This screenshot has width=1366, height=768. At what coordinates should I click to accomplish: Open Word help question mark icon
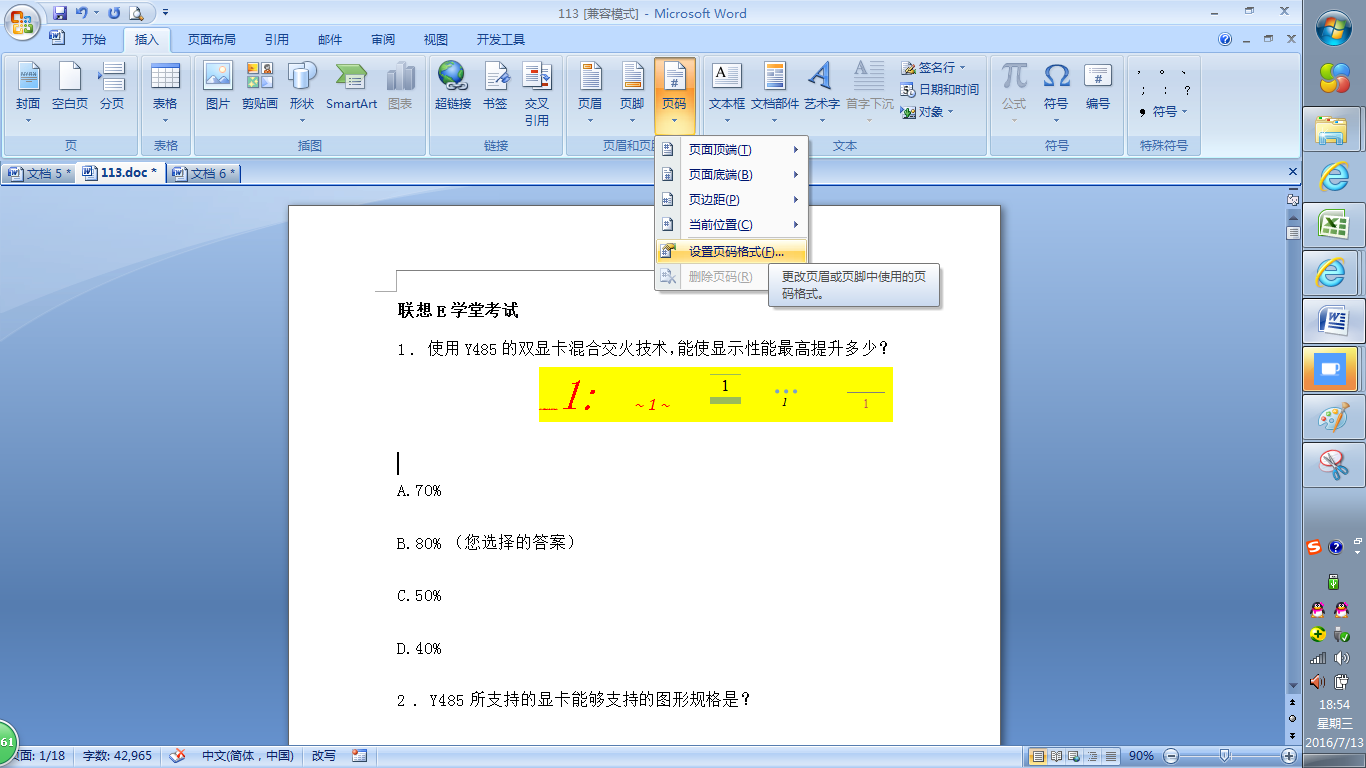click(1225, 40)
